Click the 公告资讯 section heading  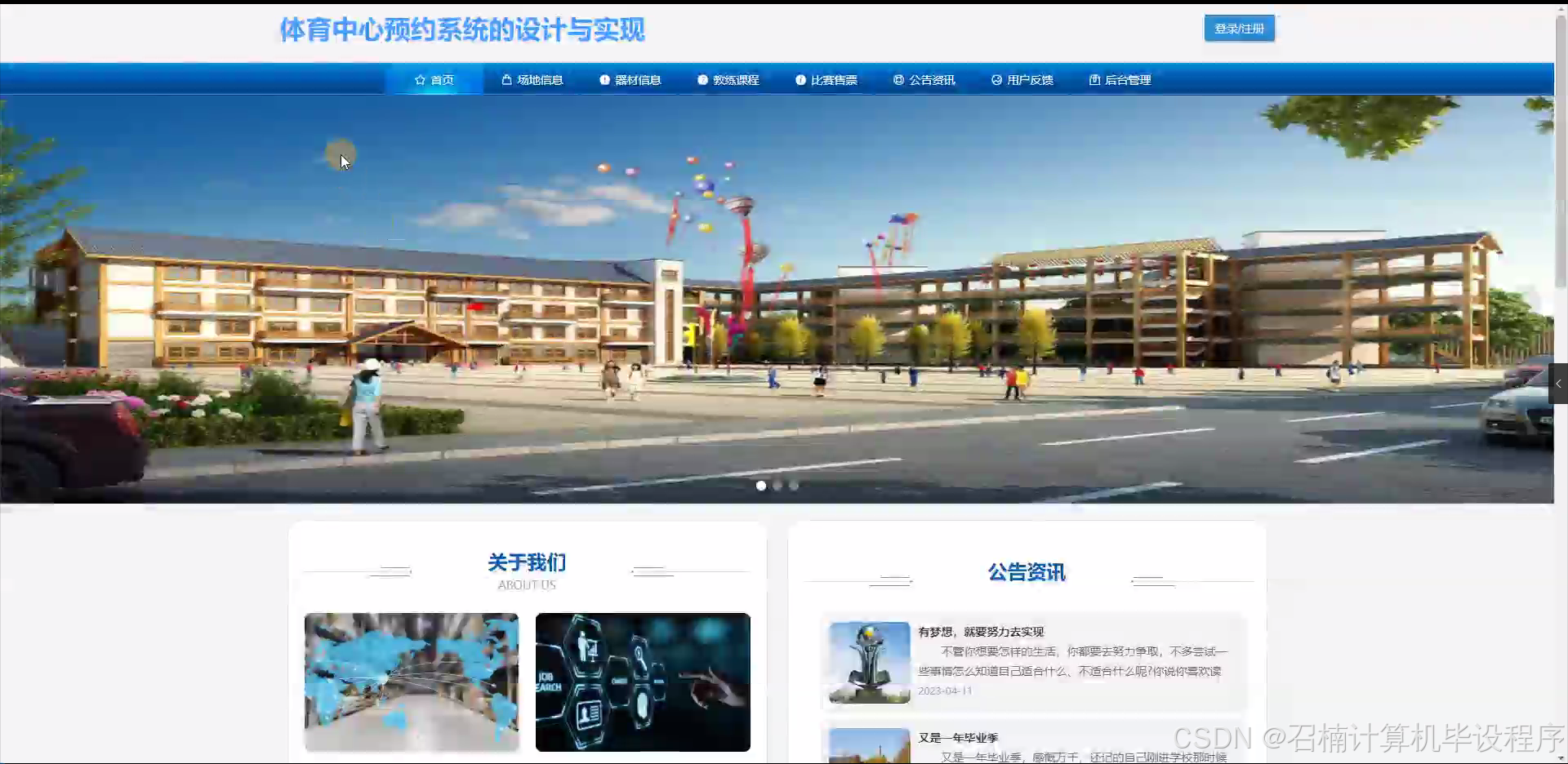[x=1027, y=572]
